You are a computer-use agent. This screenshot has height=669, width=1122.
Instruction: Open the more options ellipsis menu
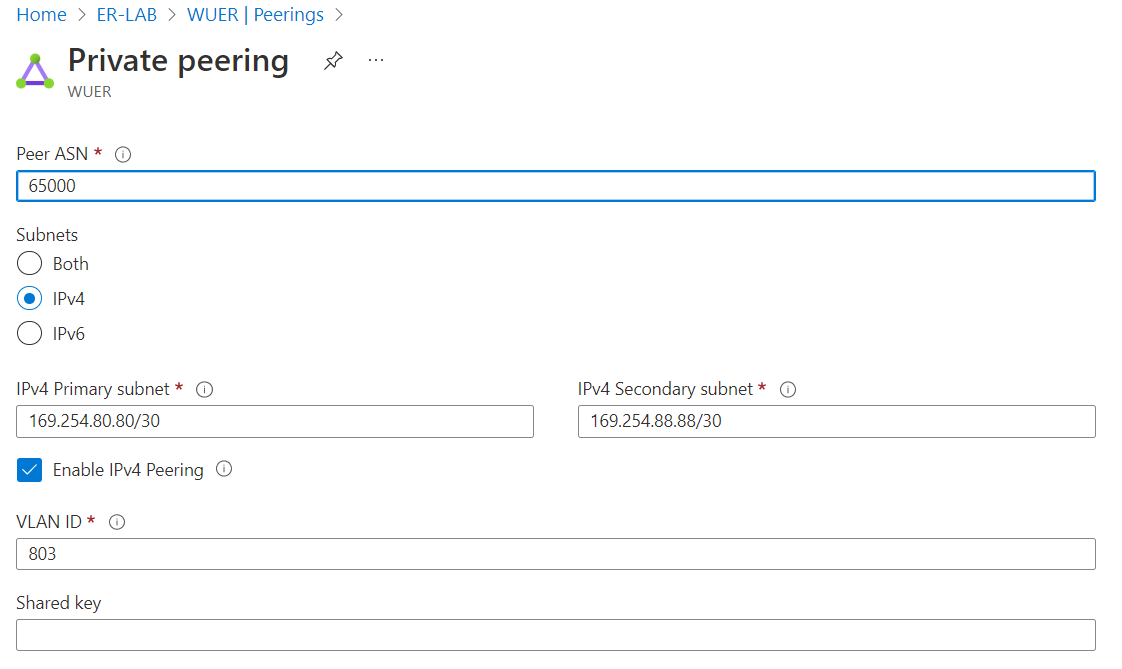click(376, 61)
